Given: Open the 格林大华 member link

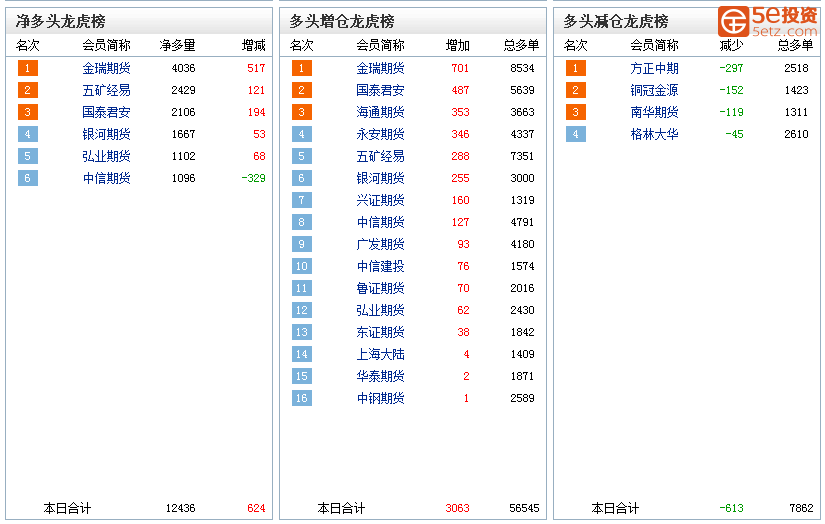Looking at the screenshot, I should coord(655,134).
